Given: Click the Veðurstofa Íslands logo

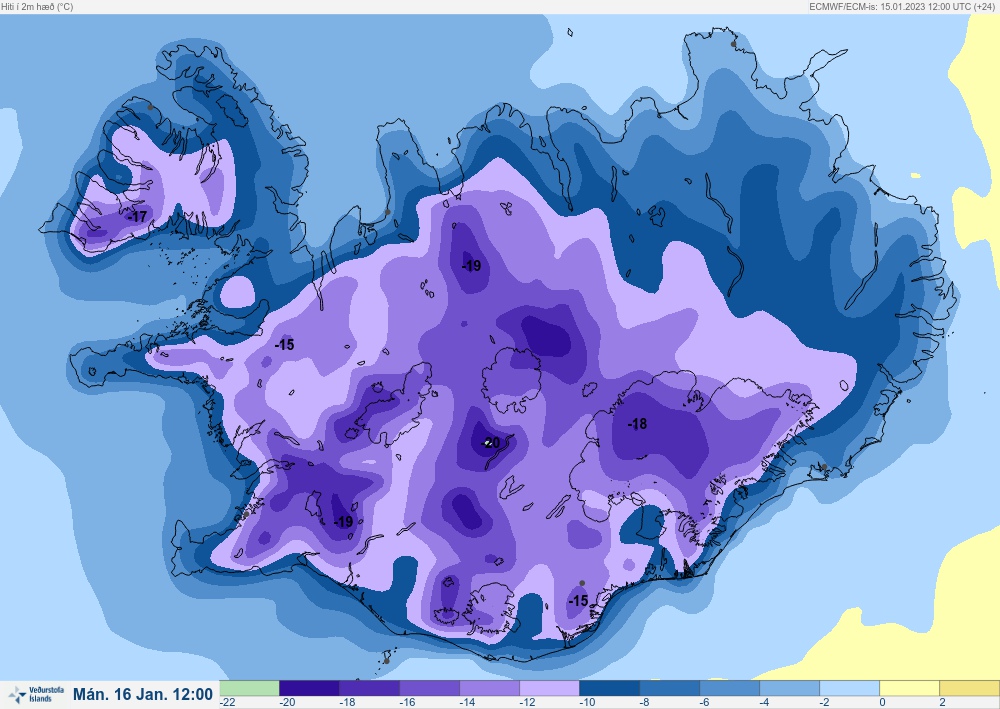Looking at the screenshot, I should click(x=36, y=694).
